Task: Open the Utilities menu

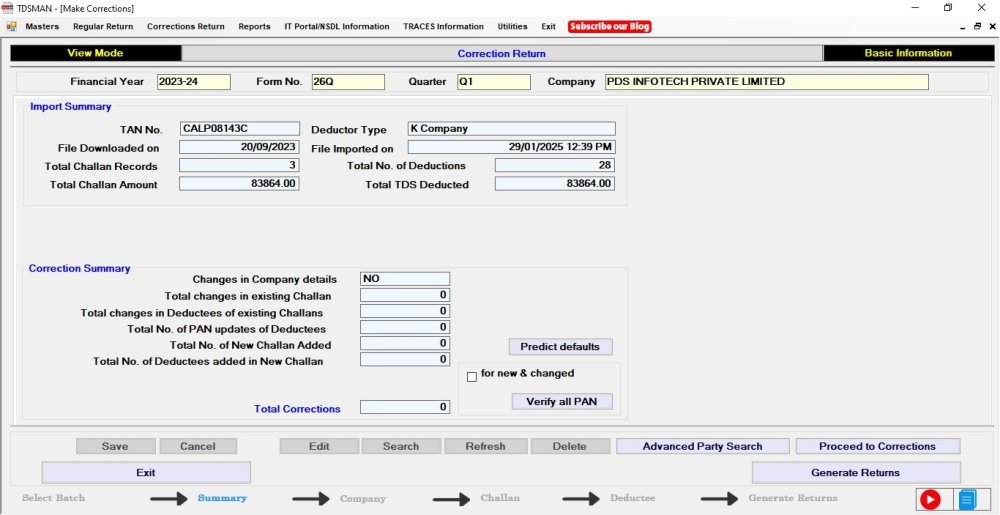Action: pos(512,27)
